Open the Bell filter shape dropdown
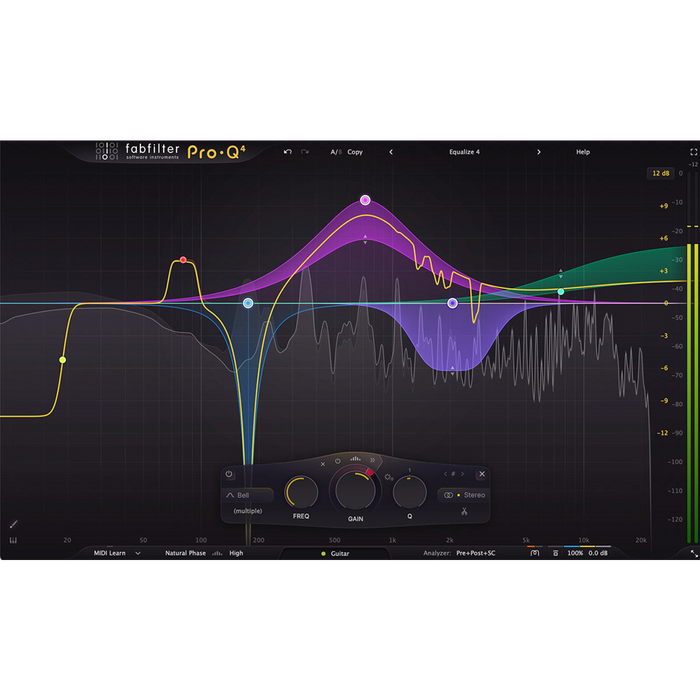Image resolution: width=700 pixels, height=700 pixels. click(248, 495)
